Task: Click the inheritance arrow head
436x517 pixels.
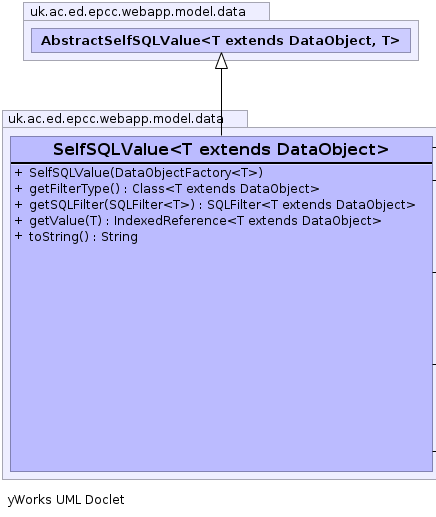Action: tap(221, 61)
